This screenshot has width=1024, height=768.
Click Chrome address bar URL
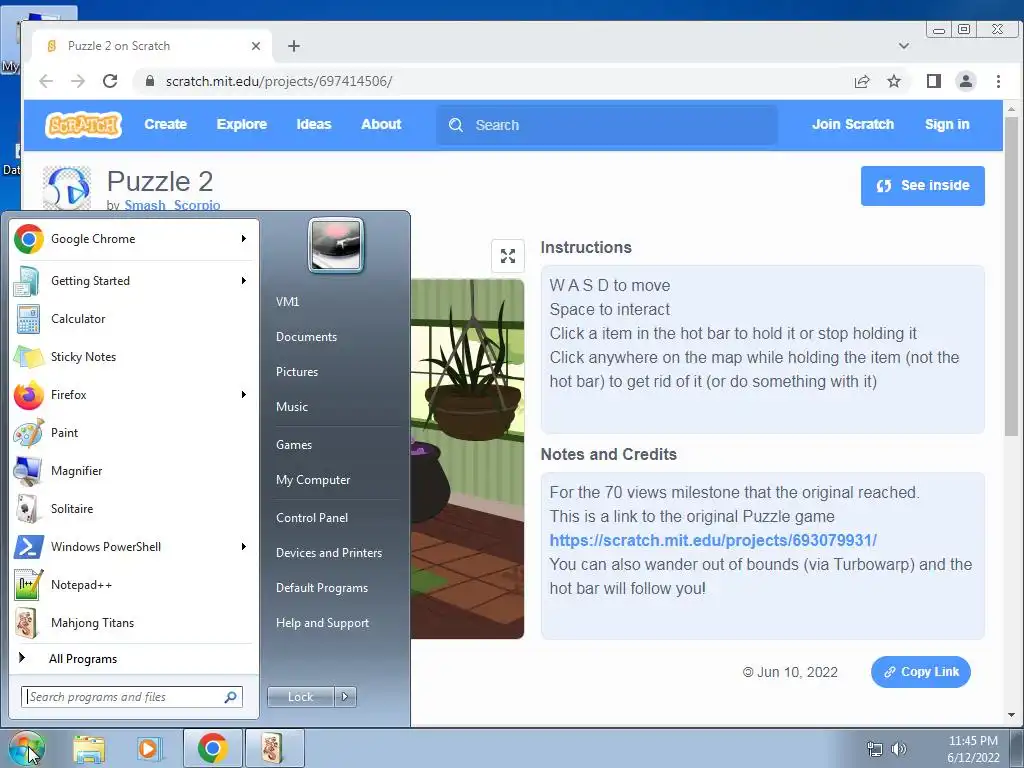coord(279,81)
